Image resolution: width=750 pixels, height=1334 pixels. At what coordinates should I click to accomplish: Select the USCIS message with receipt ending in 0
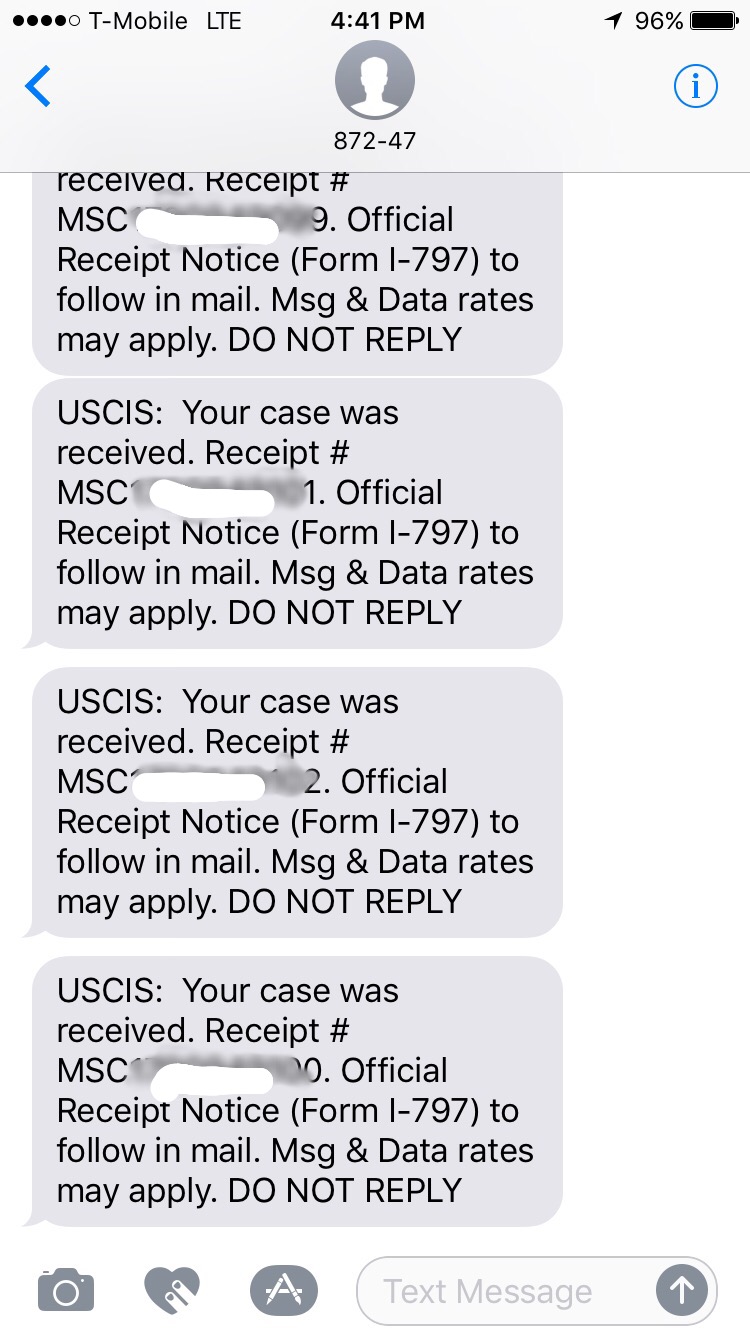(297, 1091)
